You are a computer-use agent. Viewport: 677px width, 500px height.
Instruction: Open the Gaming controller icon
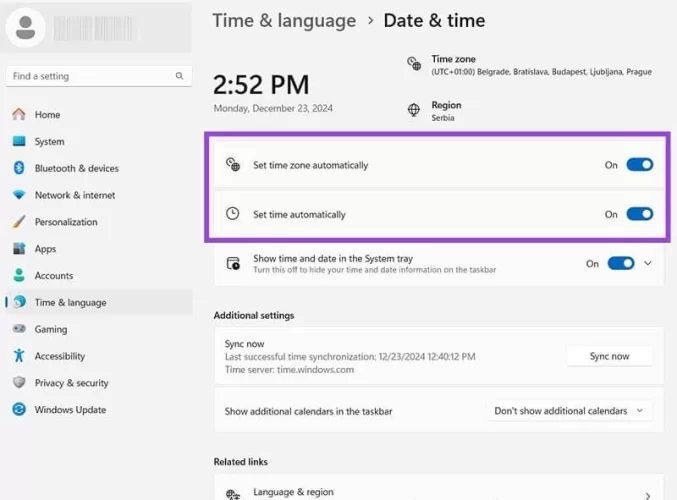click(x=19, y=329)
